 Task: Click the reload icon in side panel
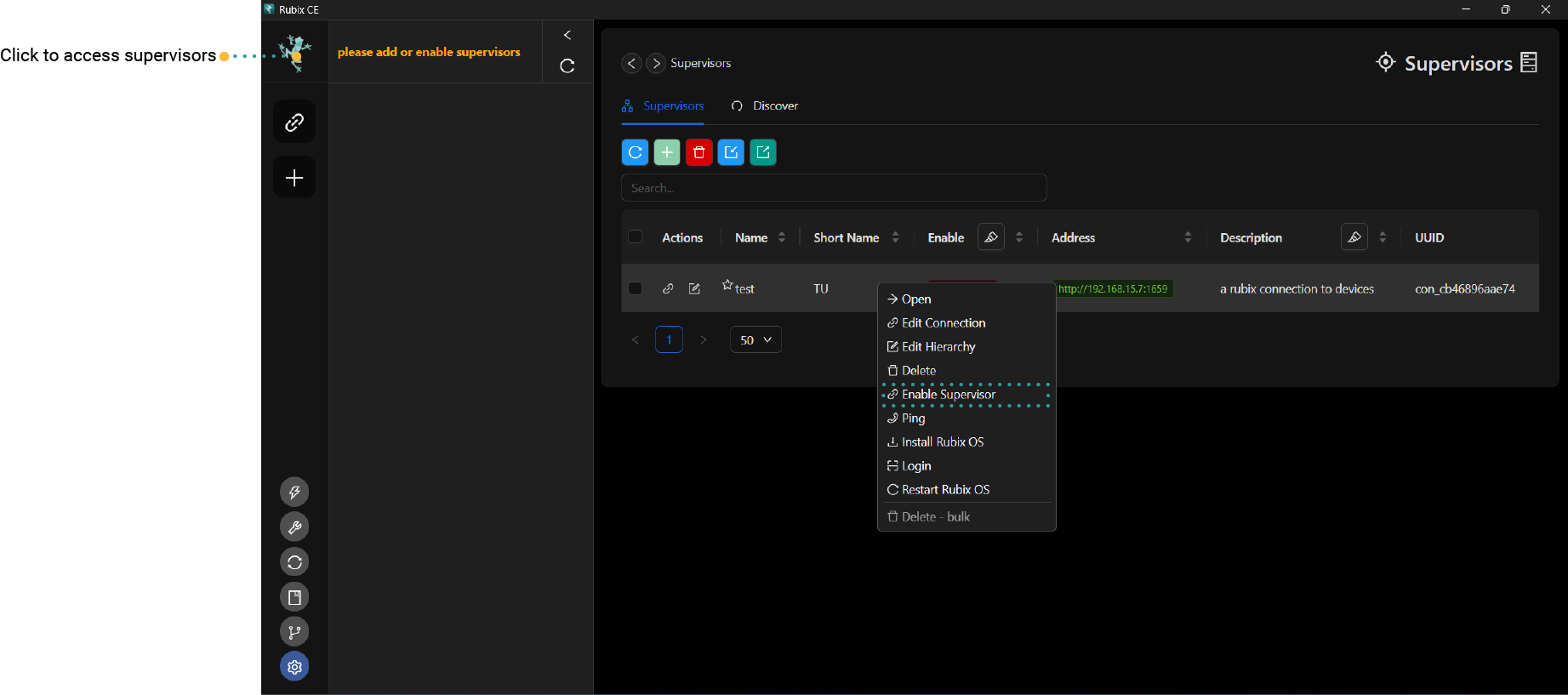coord(567,66)
